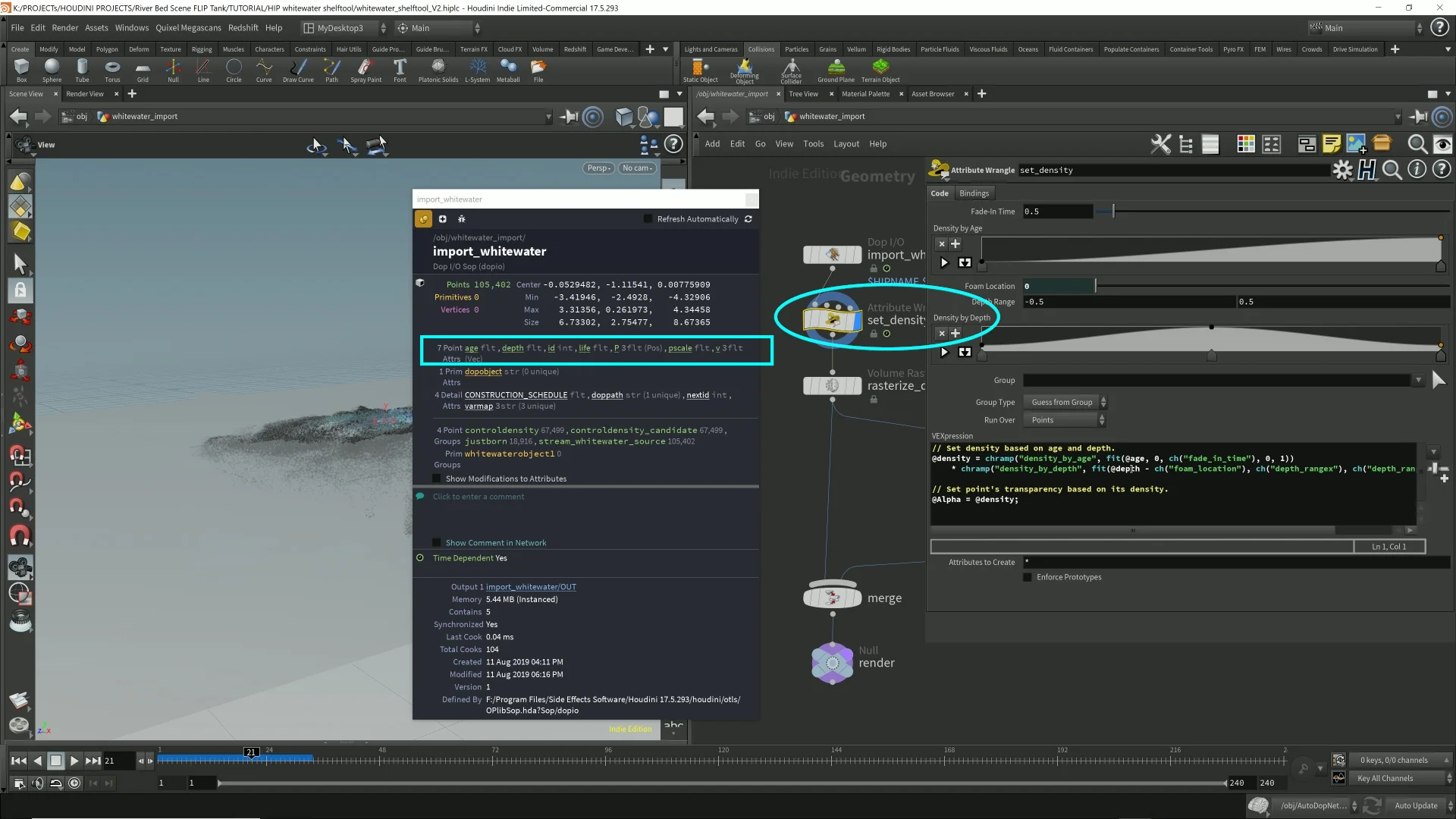
Task: Open the No cam camera menu
Action: [637, 168]
